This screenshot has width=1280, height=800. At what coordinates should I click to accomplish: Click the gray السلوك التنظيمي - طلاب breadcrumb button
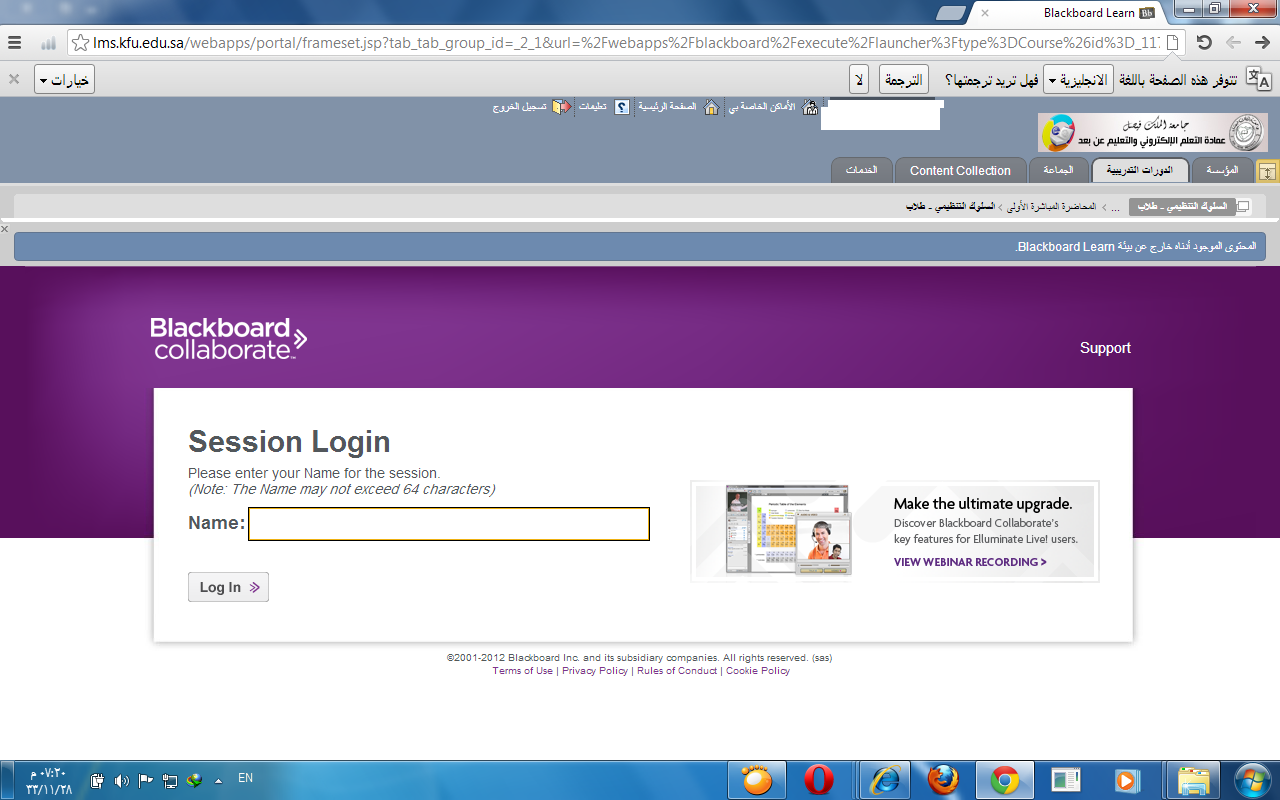coord(1182,206)
